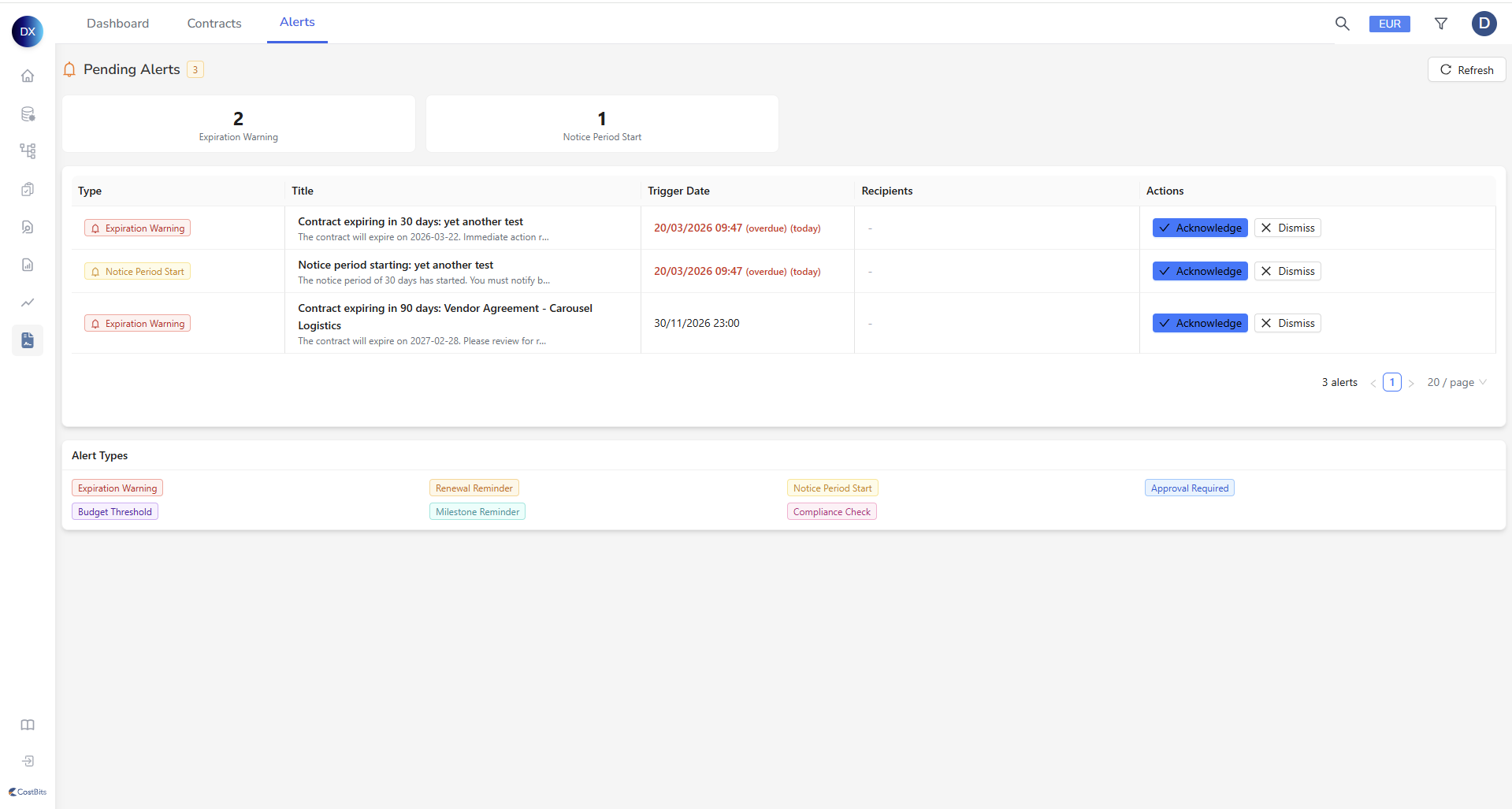Open the hierarchy/org chart sidebar icon

point(28,151)
